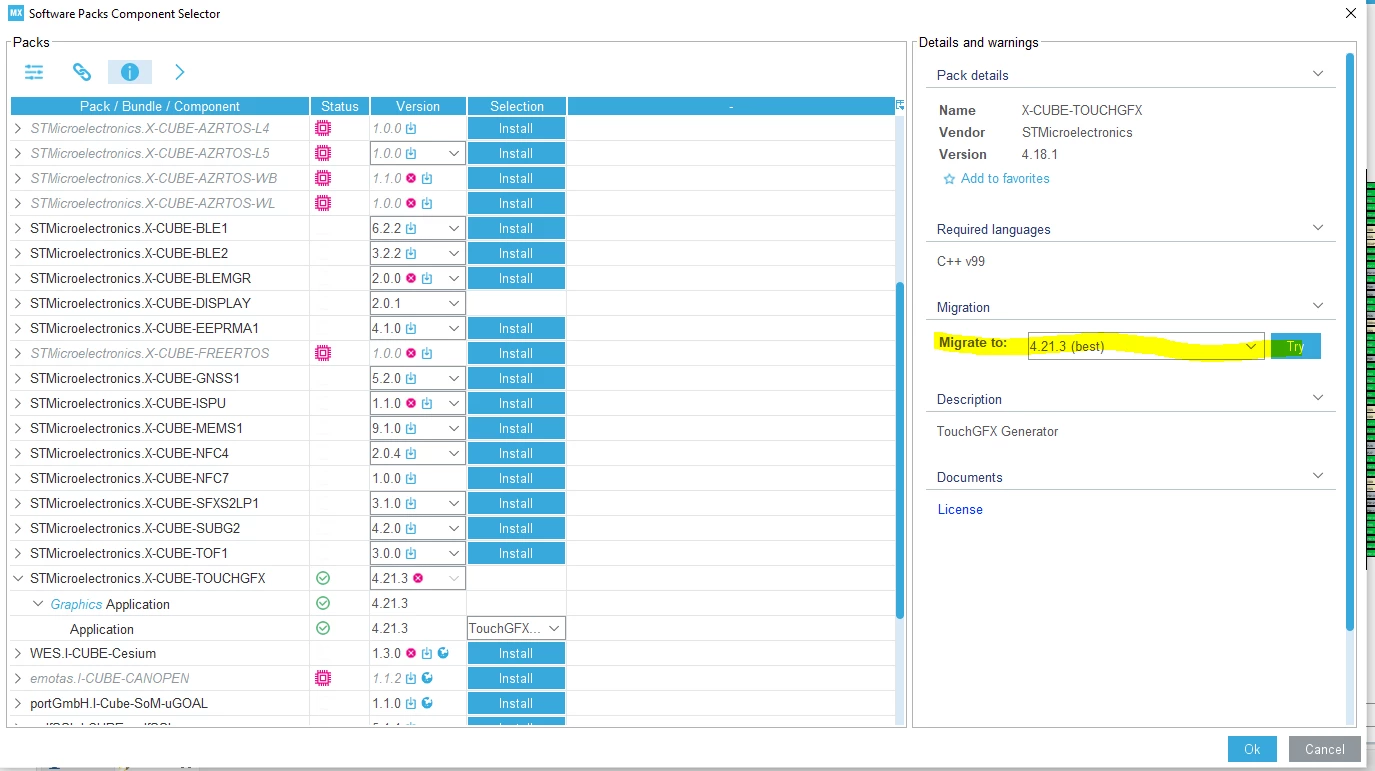Collapse the STMicroelectronics.X-CUBE-TOUCHGFX tree node
This screenshot has height=771, width=1375.
18,578
